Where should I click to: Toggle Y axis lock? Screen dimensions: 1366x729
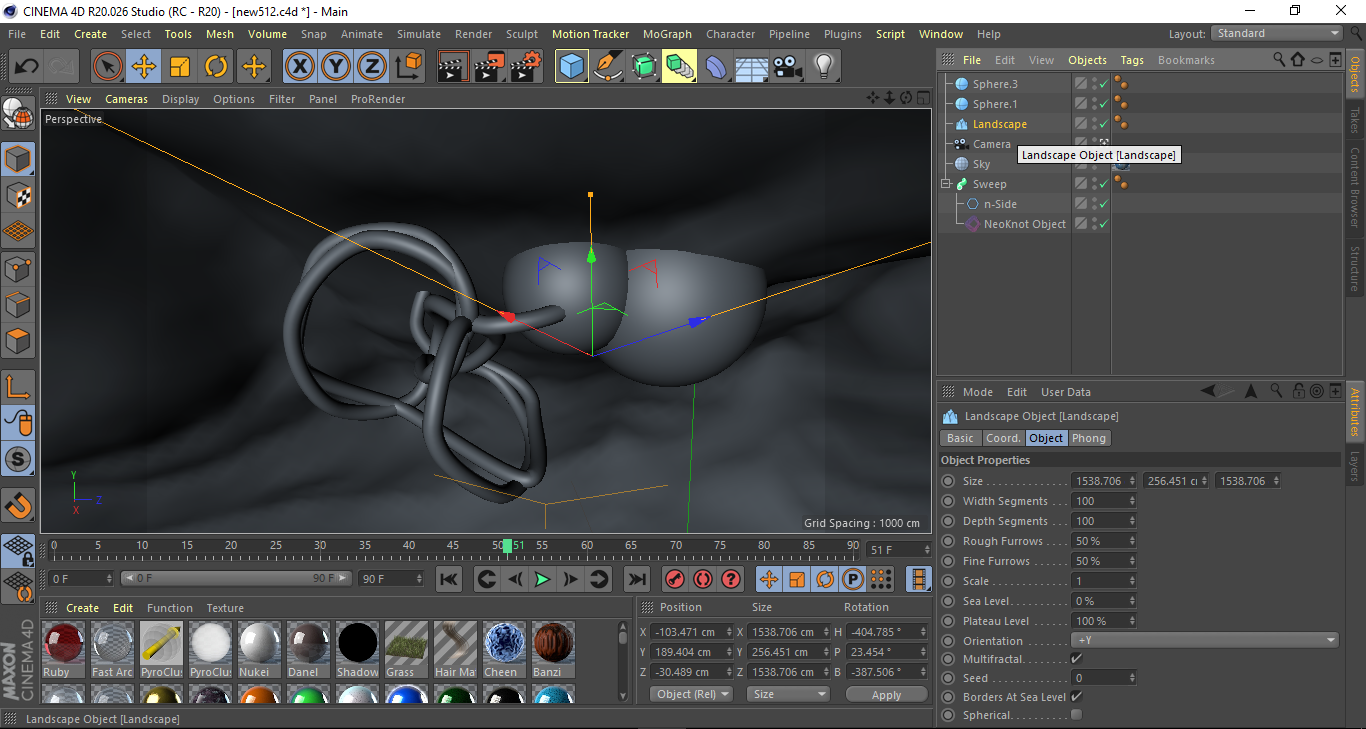(335, 67)
